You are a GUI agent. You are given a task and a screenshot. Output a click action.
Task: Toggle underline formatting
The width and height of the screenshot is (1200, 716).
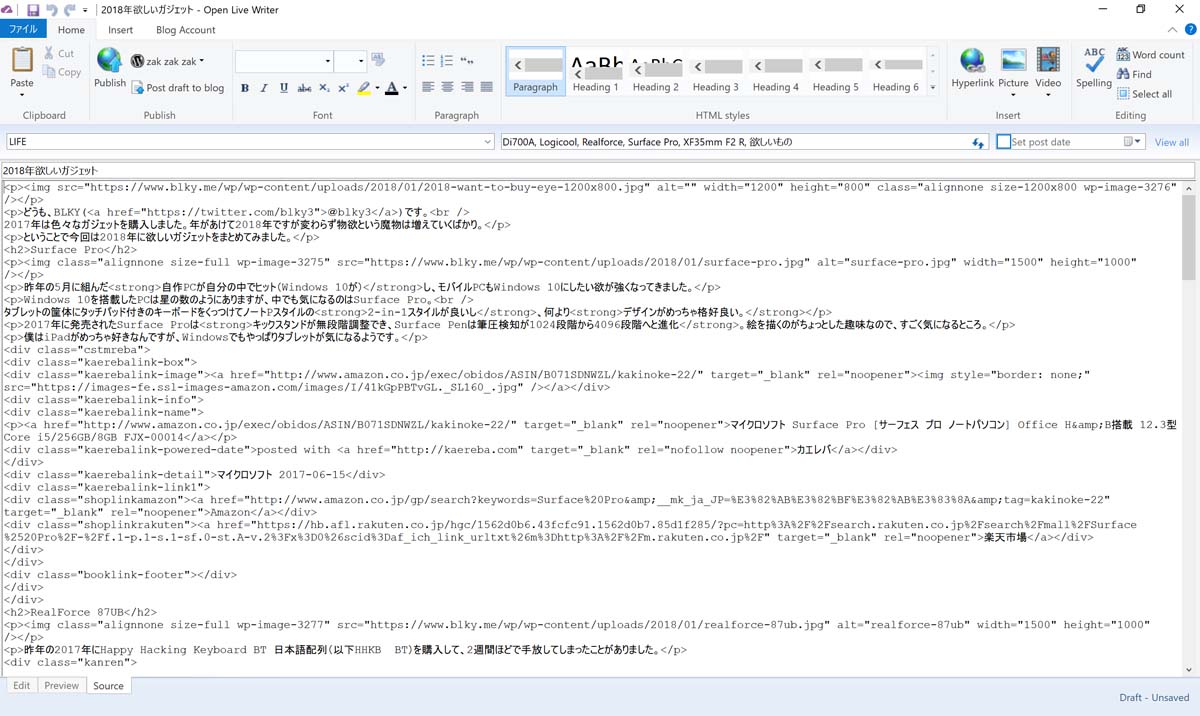(x=284, y=88)
